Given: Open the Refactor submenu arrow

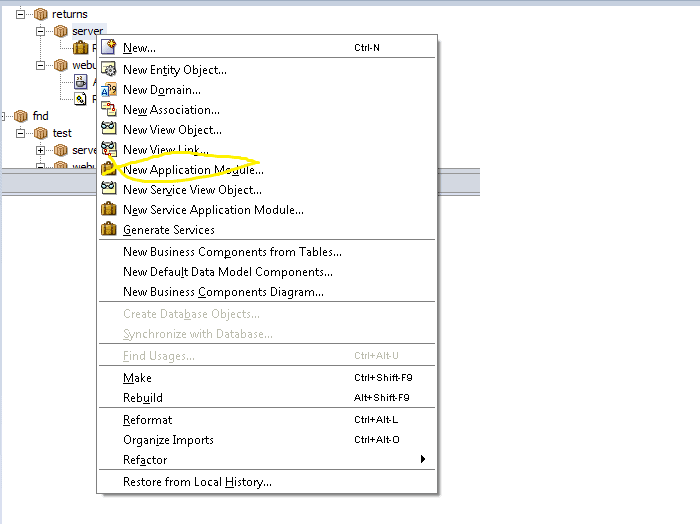Looking at the screenshot, I should 423,460.
